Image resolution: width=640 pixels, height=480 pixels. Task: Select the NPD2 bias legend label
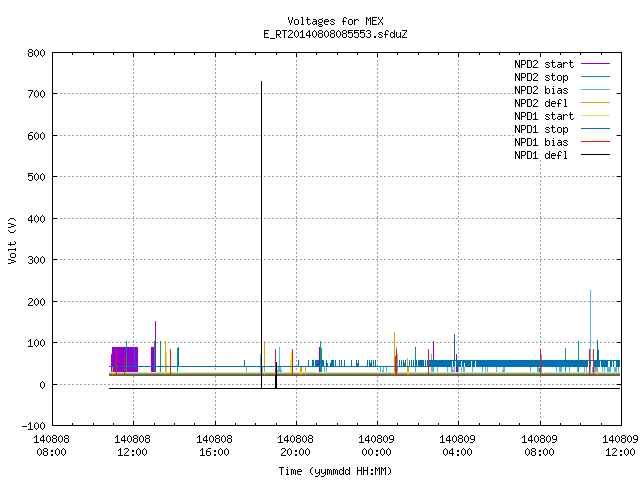pos(541,90)
